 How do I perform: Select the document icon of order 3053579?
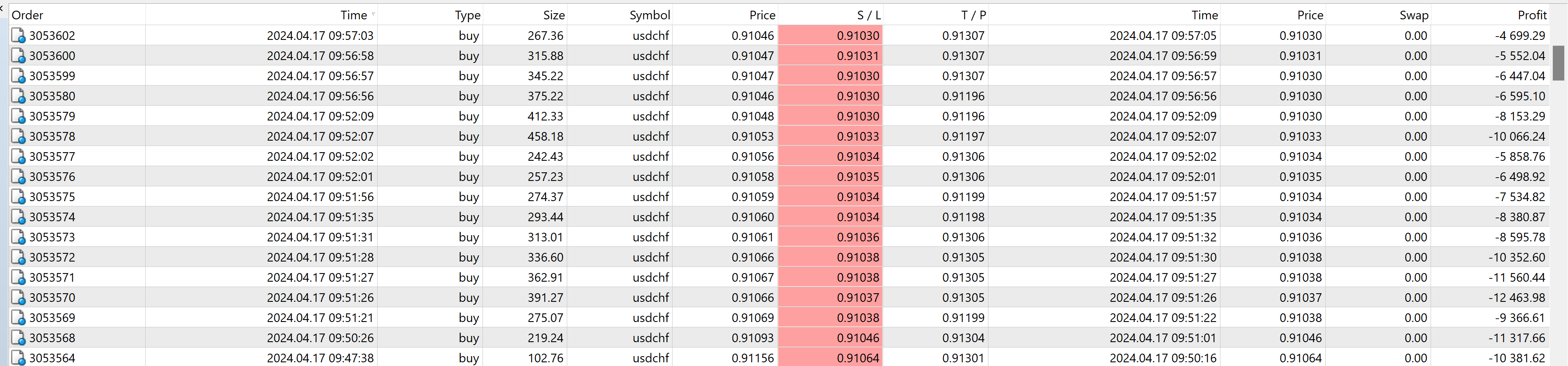tap(19, 116)
